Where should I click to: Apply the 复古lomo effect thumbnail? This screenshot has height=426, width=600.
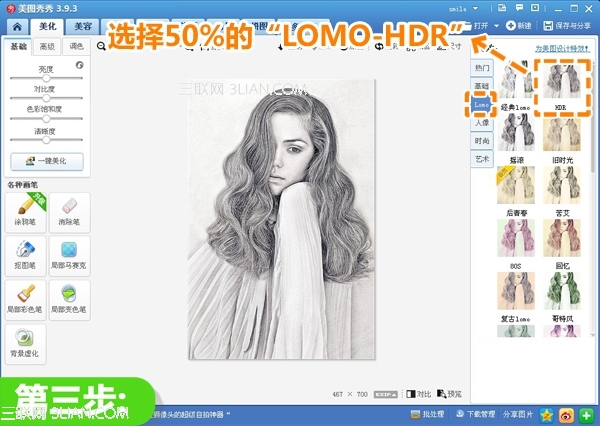(515, 291)
